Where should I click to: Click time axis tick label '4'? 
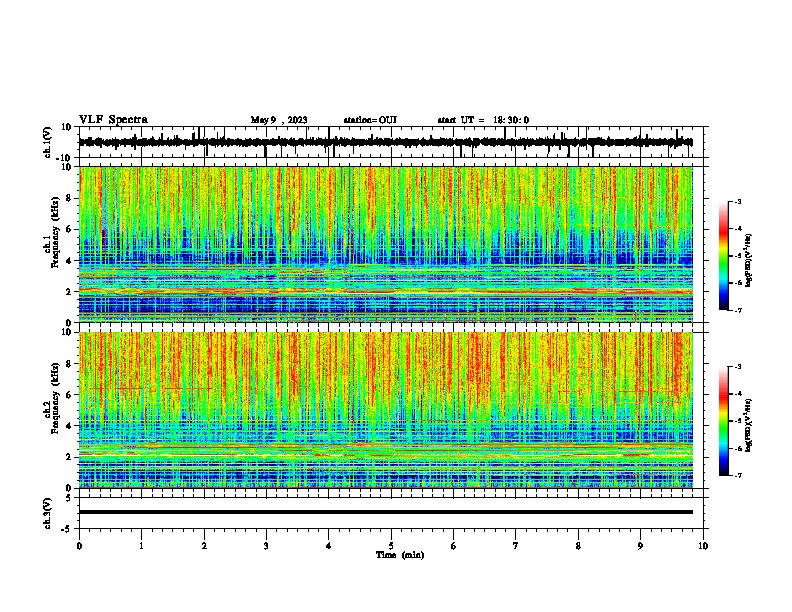(329, 546)
